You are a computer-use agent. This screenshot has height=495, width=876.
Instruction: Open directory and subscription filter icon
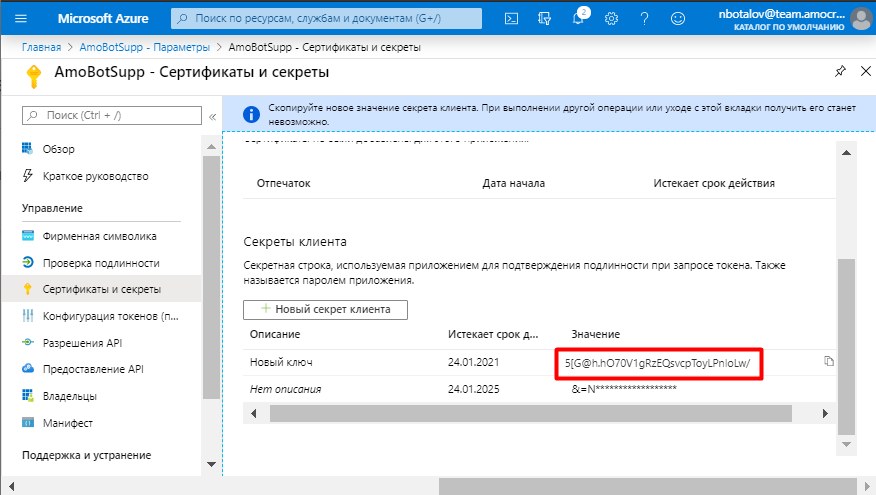click(x=544, y=18)
